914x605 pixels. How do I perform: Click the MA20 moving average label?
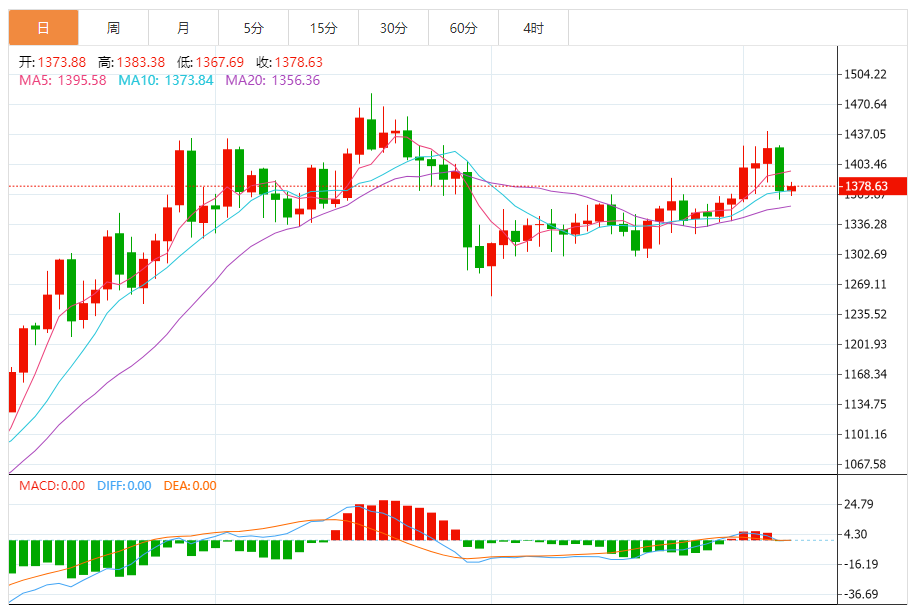(x=273, y=80)
